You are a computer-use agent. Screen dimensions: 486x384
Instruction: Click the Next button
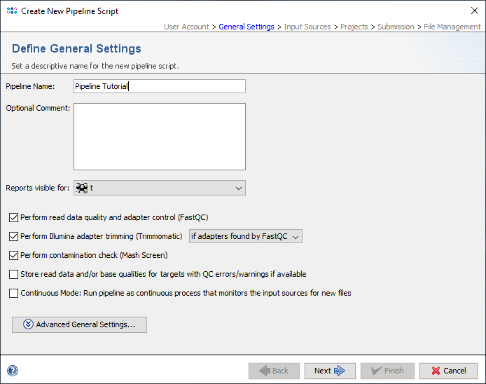pyautogui.click(x=330, y=371)
